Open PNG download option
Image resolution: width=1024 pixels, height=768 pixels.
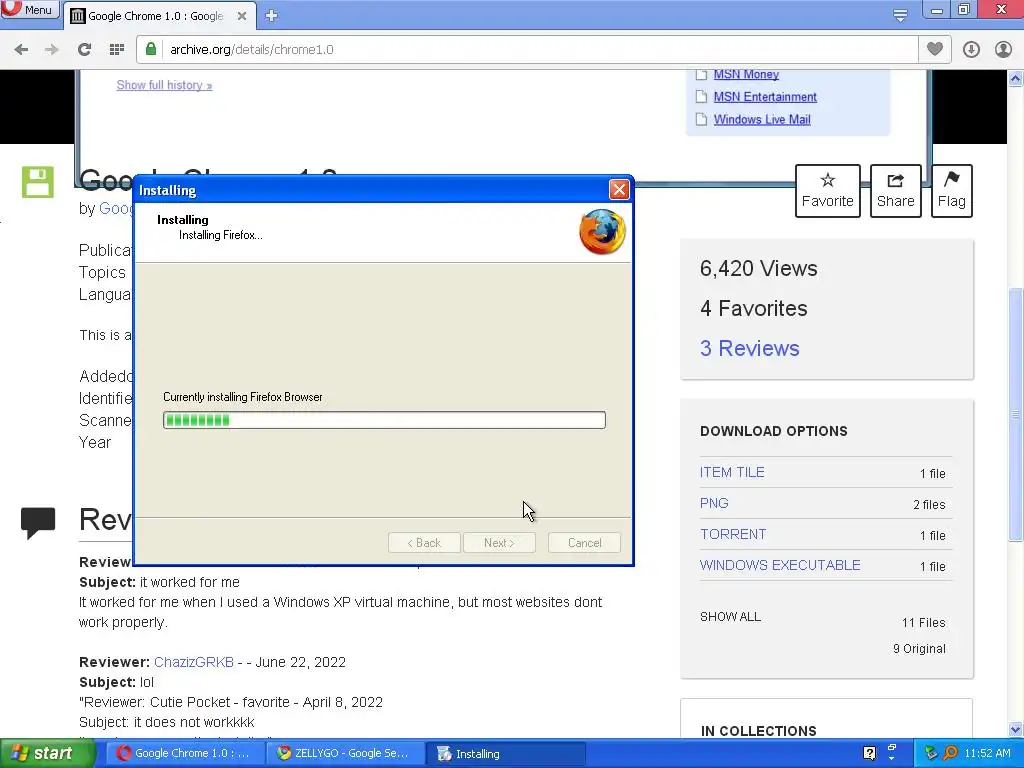point(714,504)
